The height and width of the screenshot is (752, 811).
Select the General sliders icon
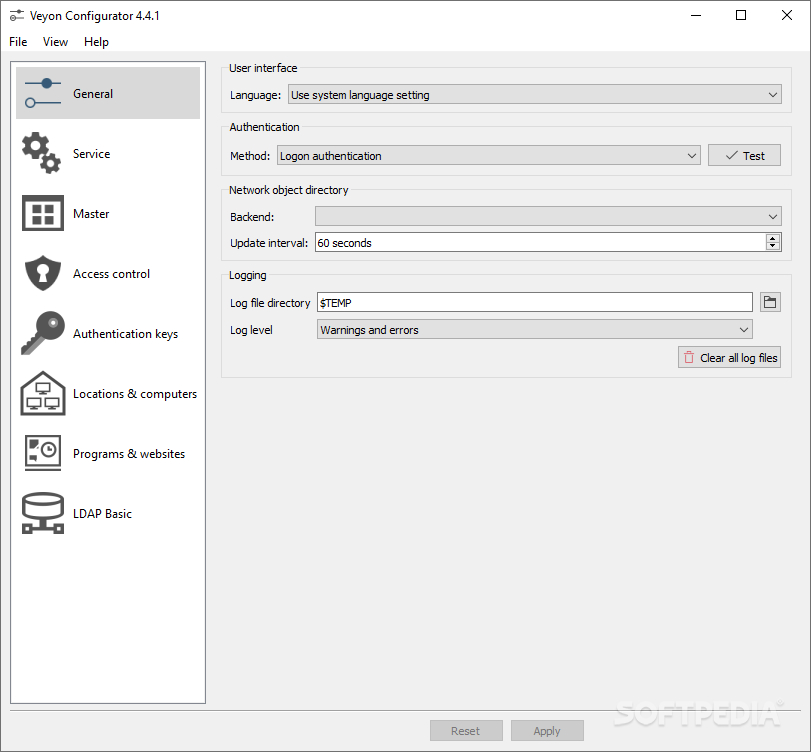pyautogui.click(x=43, y=93)
